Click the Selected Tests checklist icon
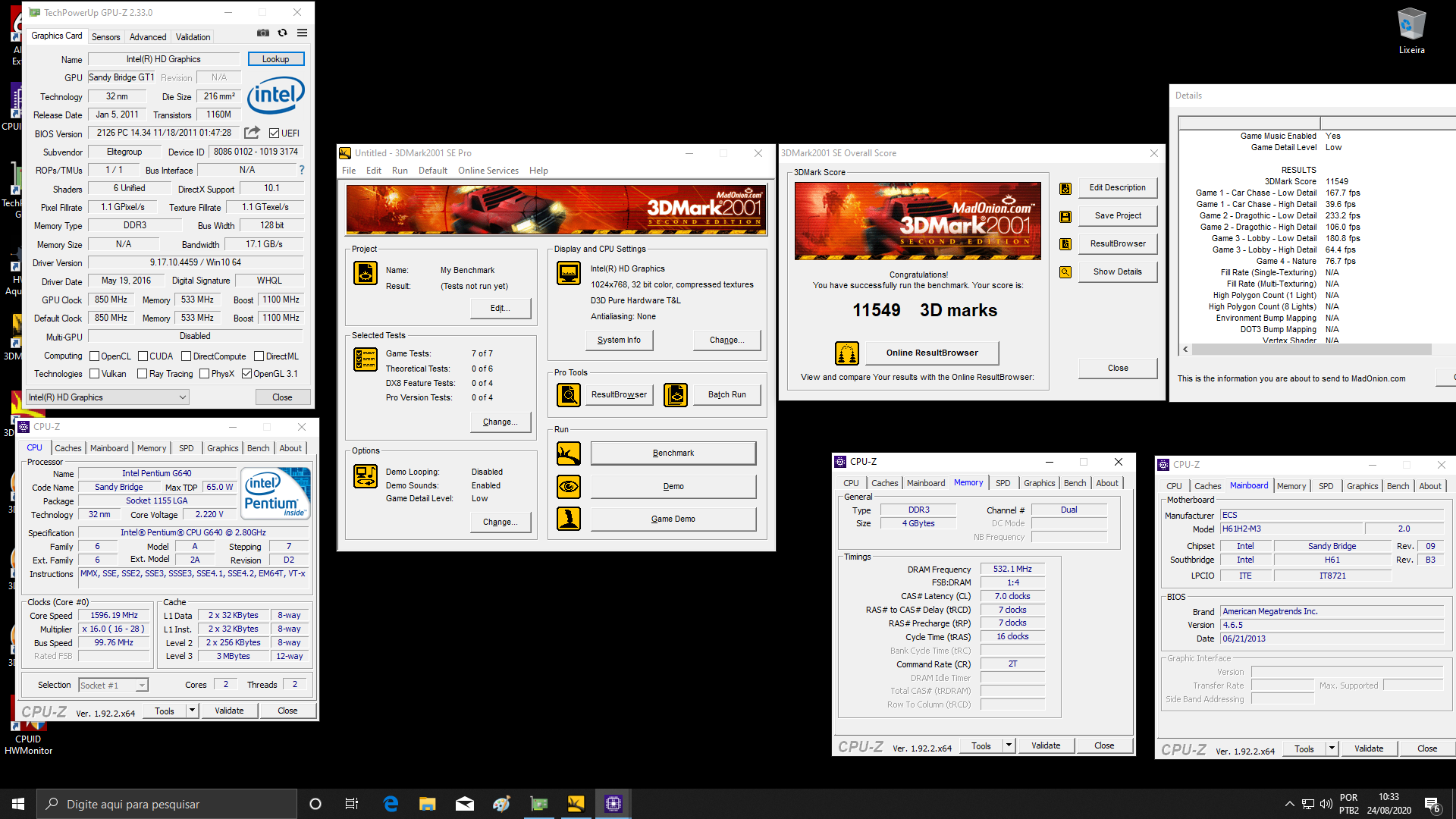Viewport: 1456px width, 819px height. (x=366, y=359)
